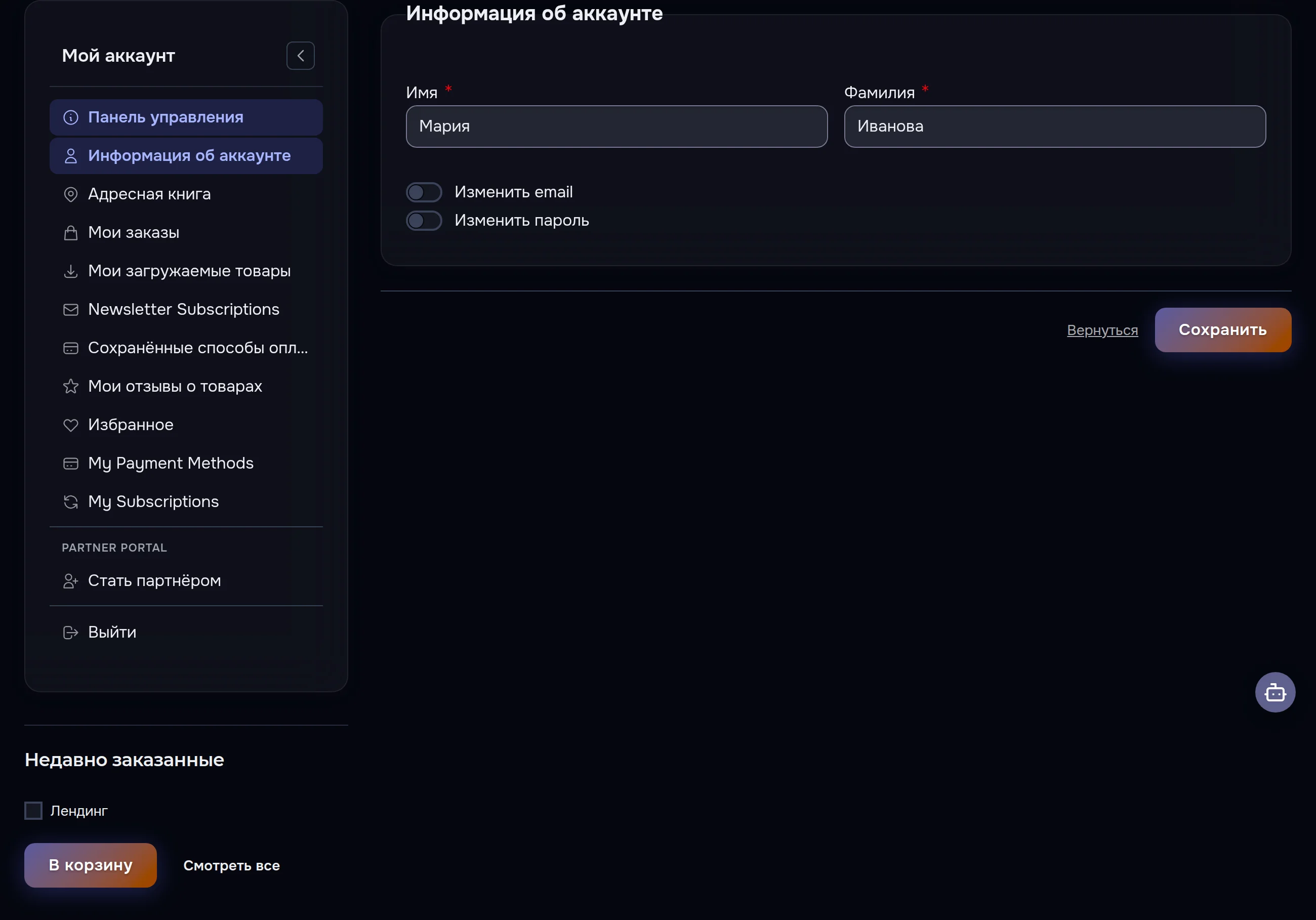Image resolution: width=1316 pixels, height=920 pixels.
Task: Click the Вернуться link
Action: coord(1101,330)
